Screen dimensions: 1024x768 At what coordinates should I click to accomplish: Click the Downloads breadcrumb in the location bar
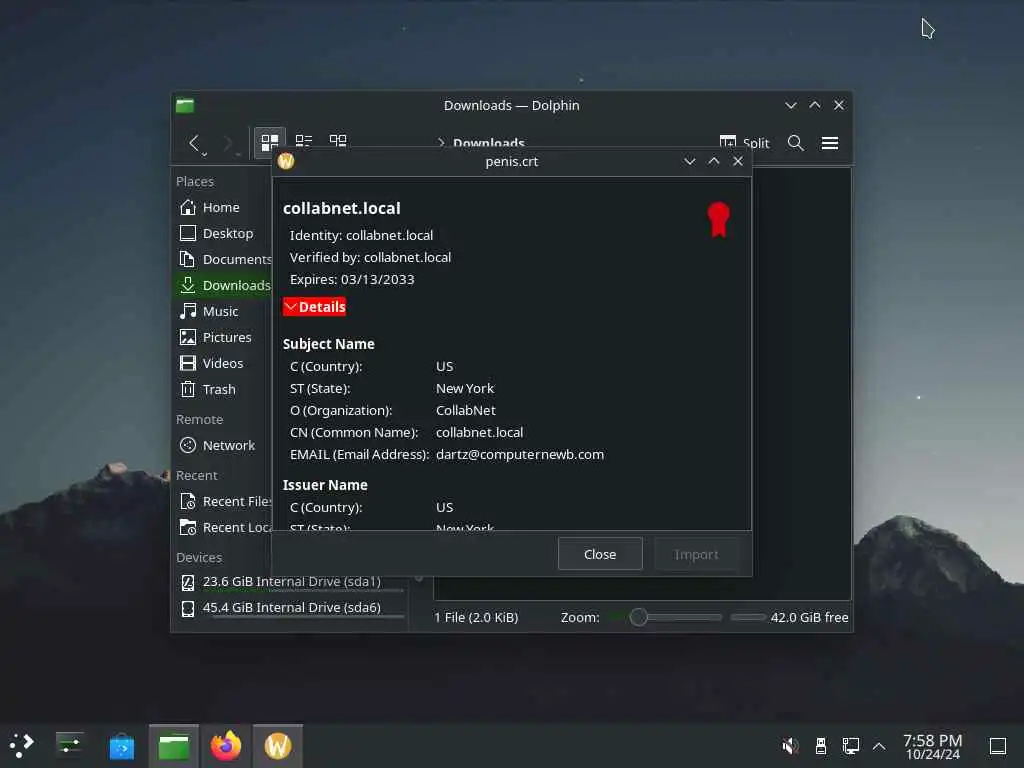click(x=488, y=143)
